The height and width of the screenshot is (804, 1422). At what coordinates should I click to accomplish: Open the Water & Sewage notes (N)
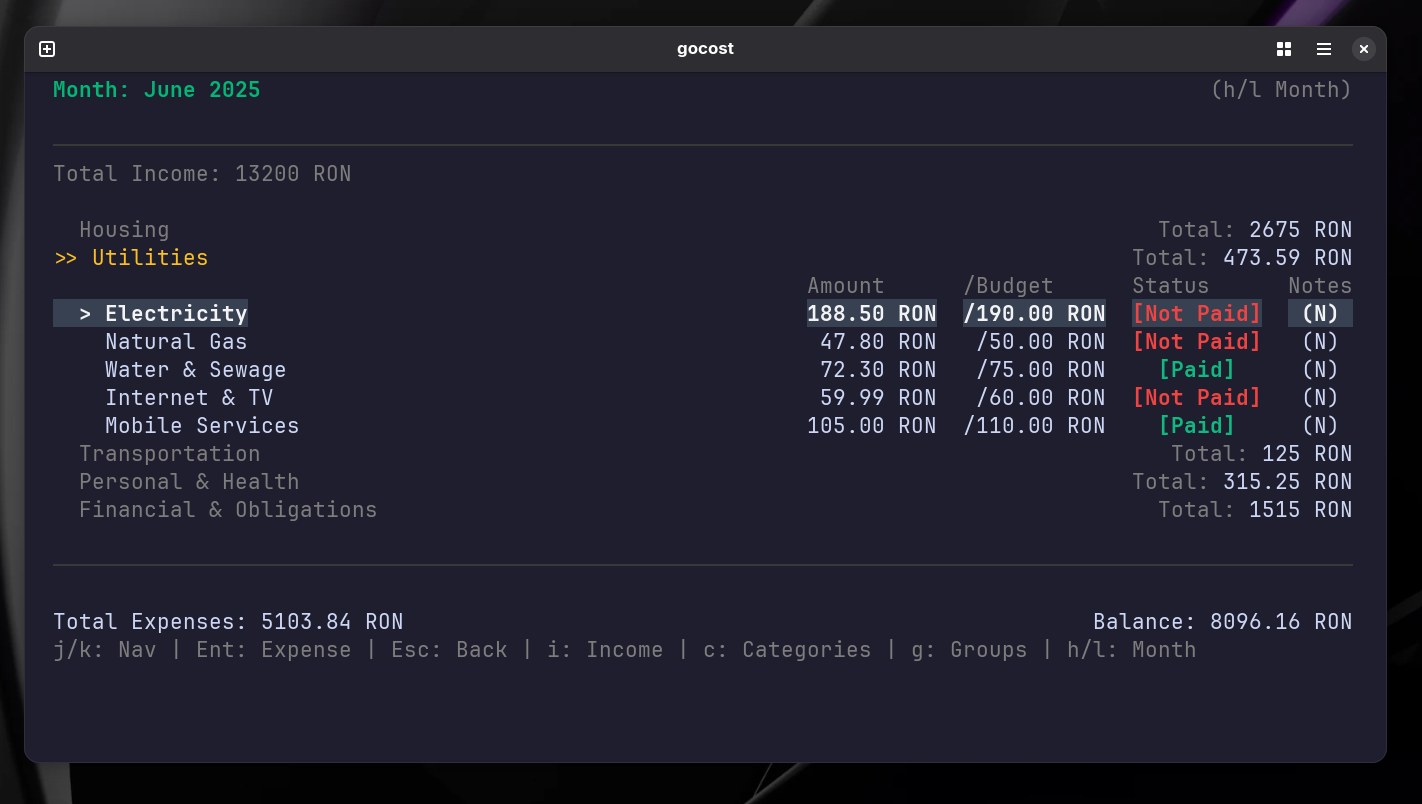[x=1320, y=370]
